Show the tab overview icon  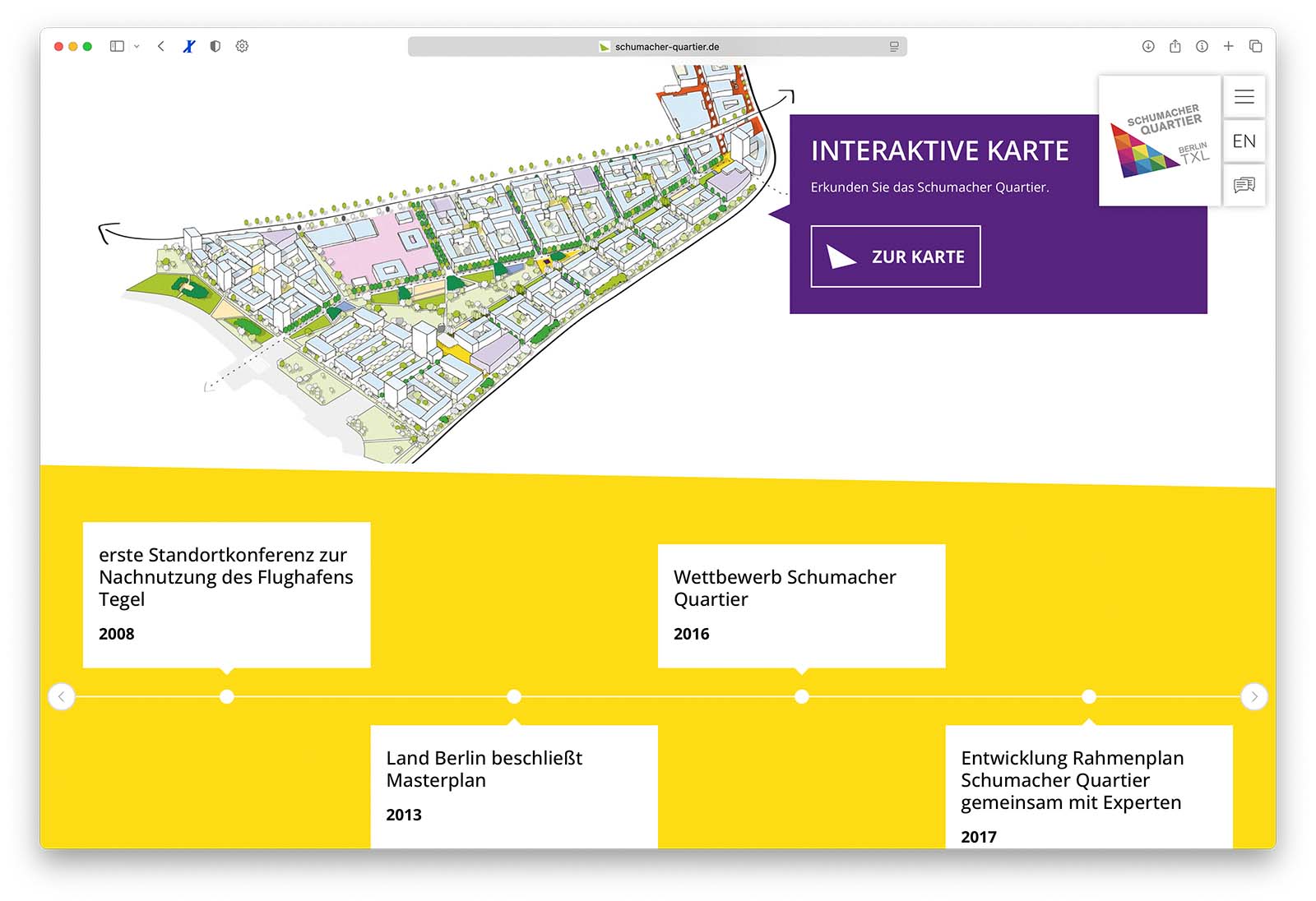1255,47
